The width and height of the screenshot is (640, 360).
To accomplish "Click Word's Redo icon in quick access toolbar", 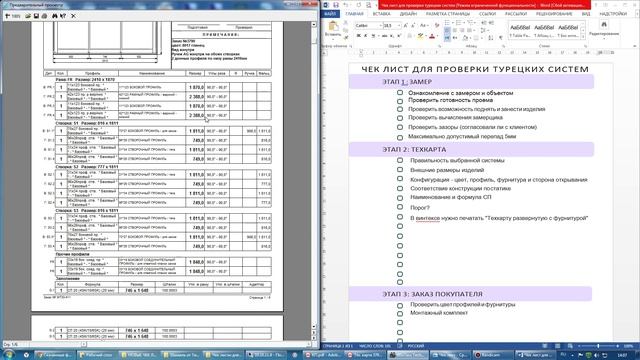I will pyautogui.click(x=359, y=4).
